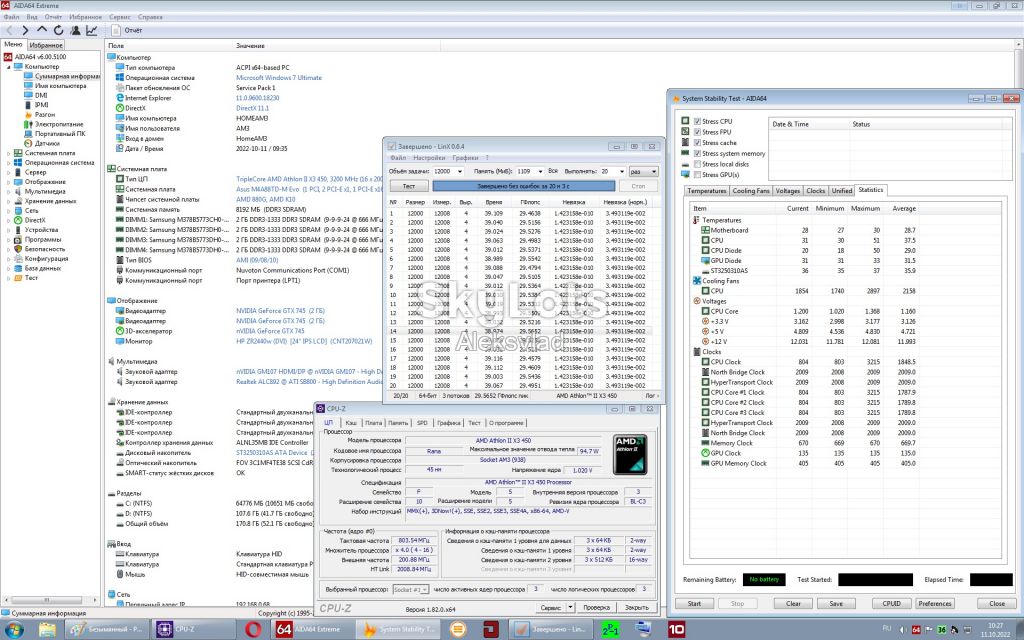The height and width of the screenshot is (640, 1024).
Task: Collapse the Компьютер tree node
Action: (x=8, y=67)
